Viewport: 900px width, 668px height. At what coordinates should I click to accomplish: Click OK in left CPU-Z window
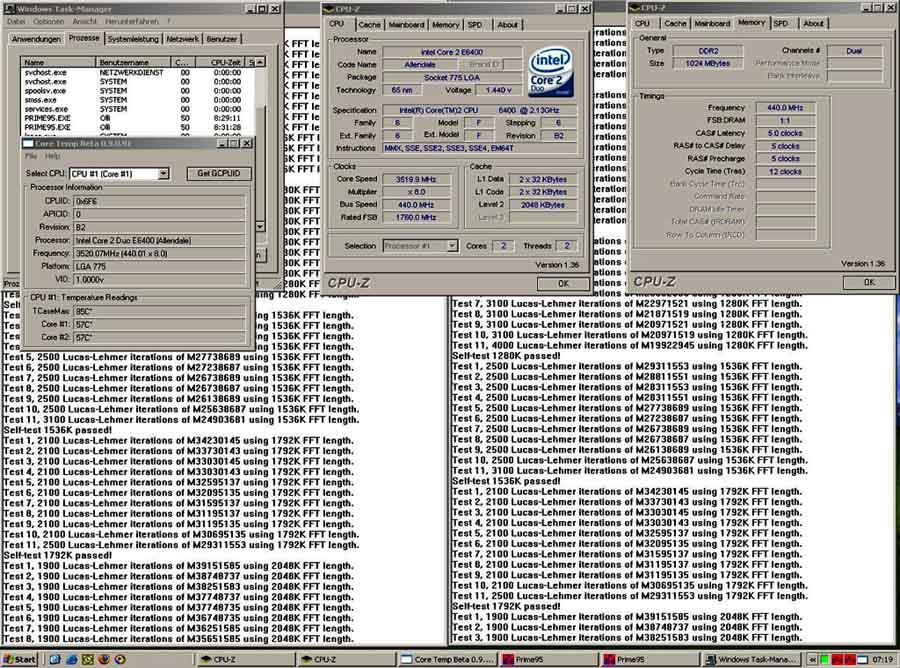(x=564, y=283)
